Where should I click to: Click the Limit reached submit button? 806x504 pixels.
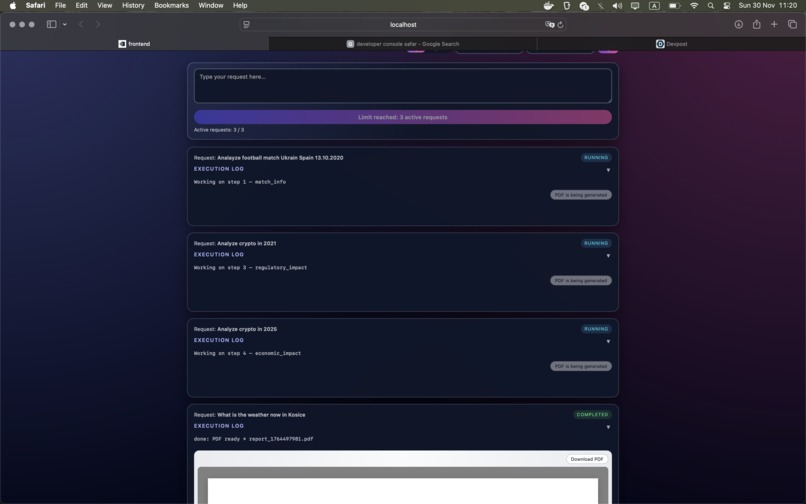pos(402,117)
